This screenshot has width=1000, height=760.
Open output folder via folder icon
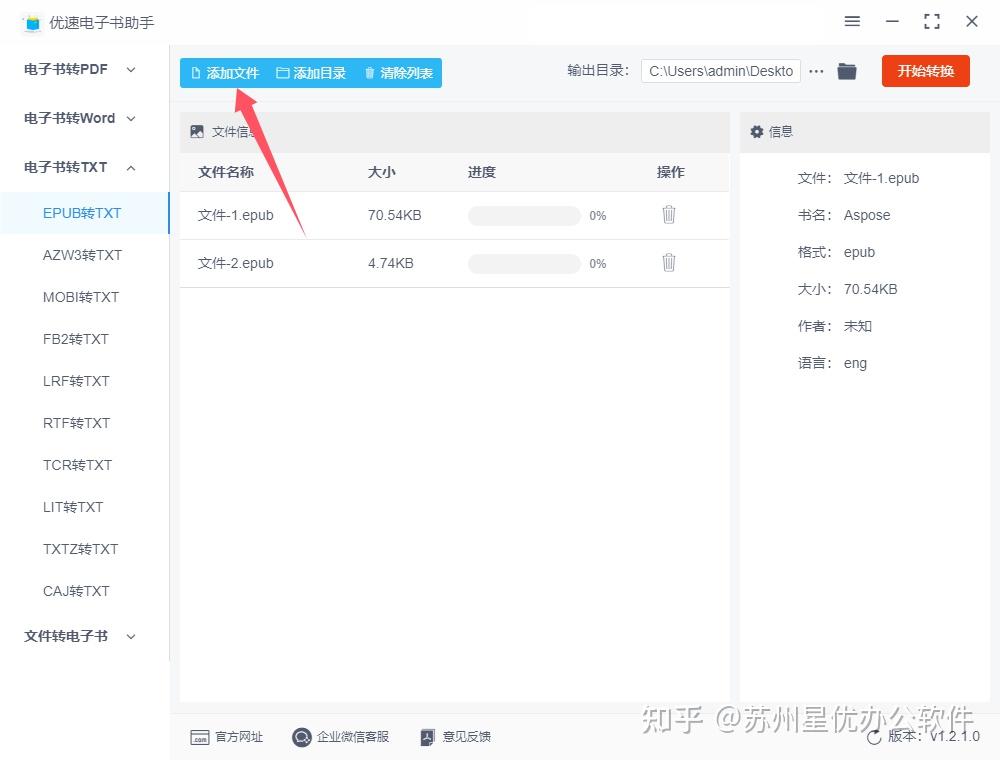pyautogui.click(x=846, y=71)
